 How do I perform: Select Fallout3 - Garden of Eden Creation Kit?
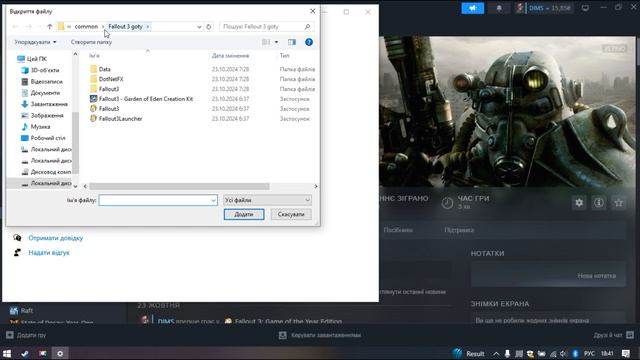coord(146,99)
